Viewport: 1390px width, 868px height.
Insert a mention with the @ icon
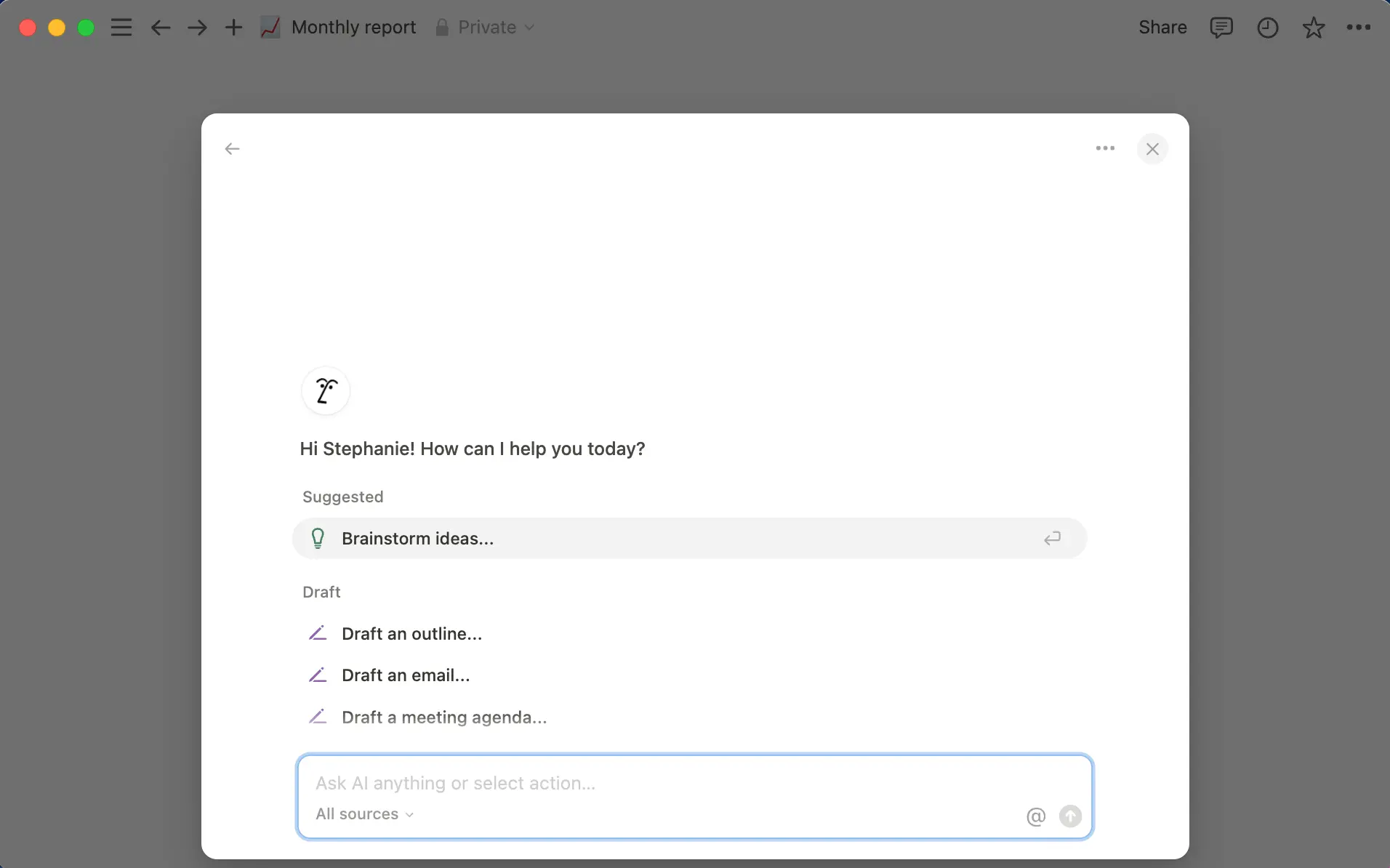click(x=1035, y=816)
